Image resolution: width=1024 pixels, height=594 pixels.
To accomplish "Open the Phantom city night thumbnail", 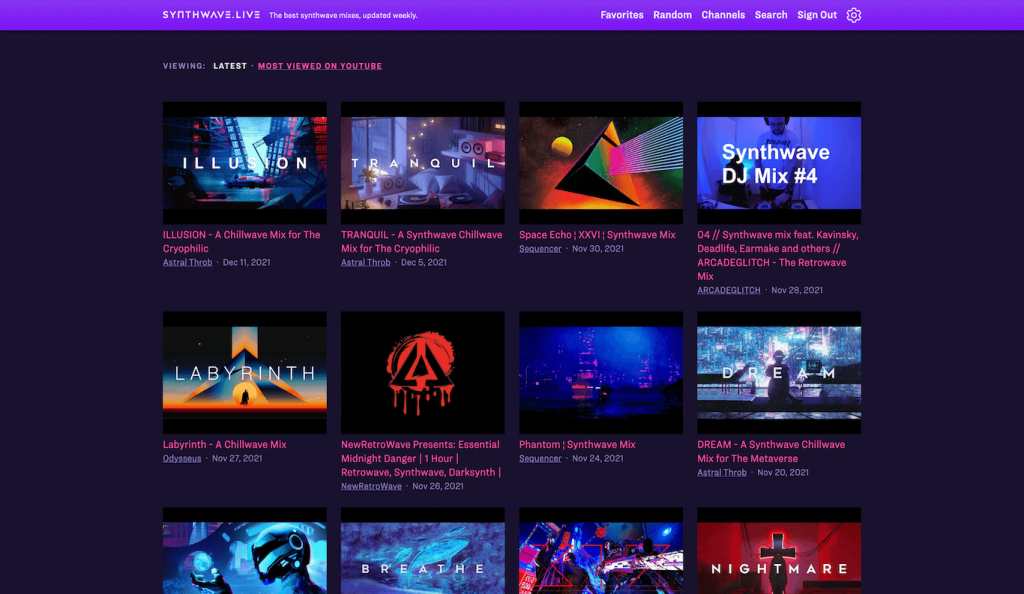I will click(x=601, y=373).
